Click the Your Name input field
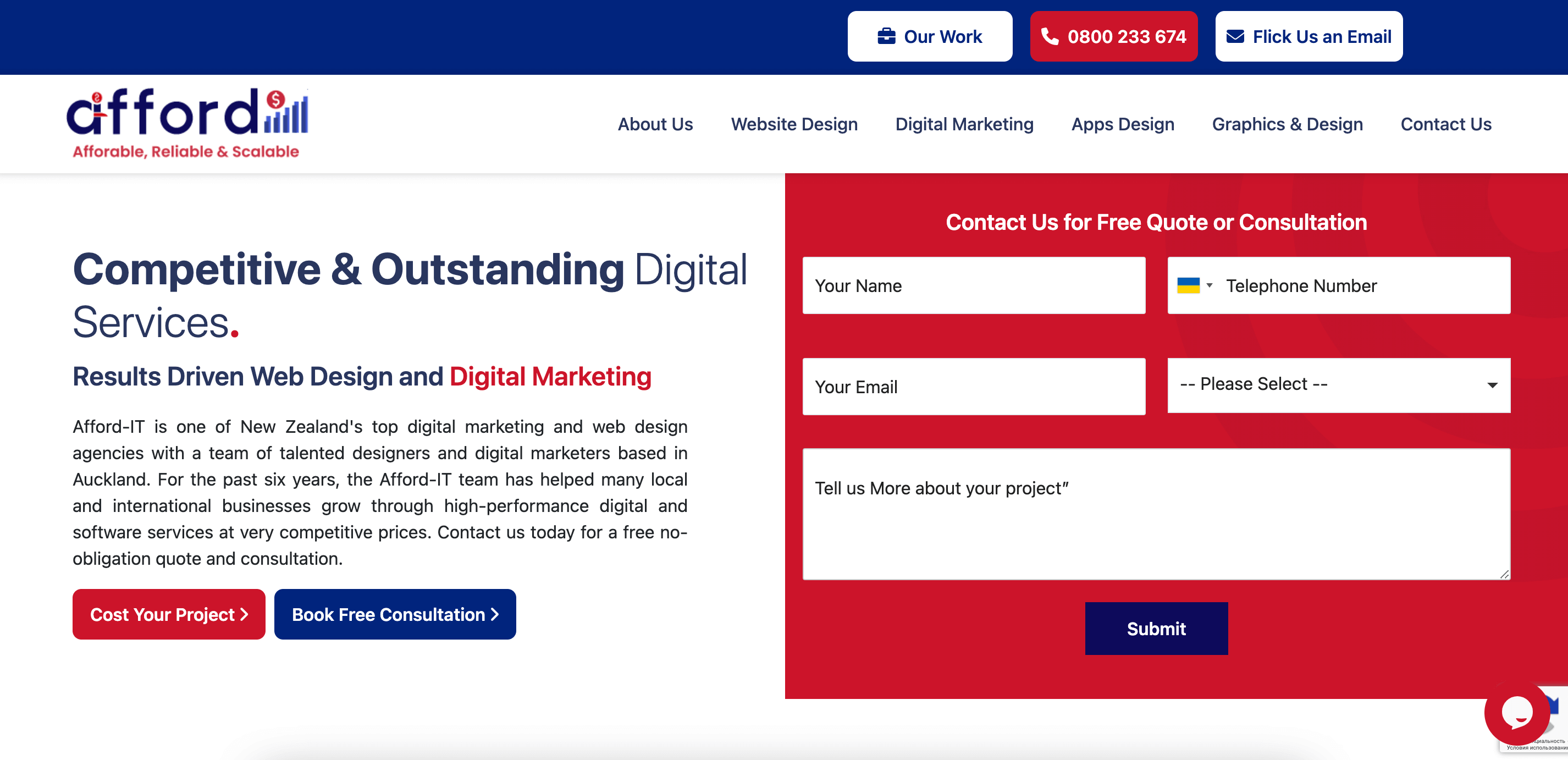1568x760 pixels. click(x=975, y=286)
